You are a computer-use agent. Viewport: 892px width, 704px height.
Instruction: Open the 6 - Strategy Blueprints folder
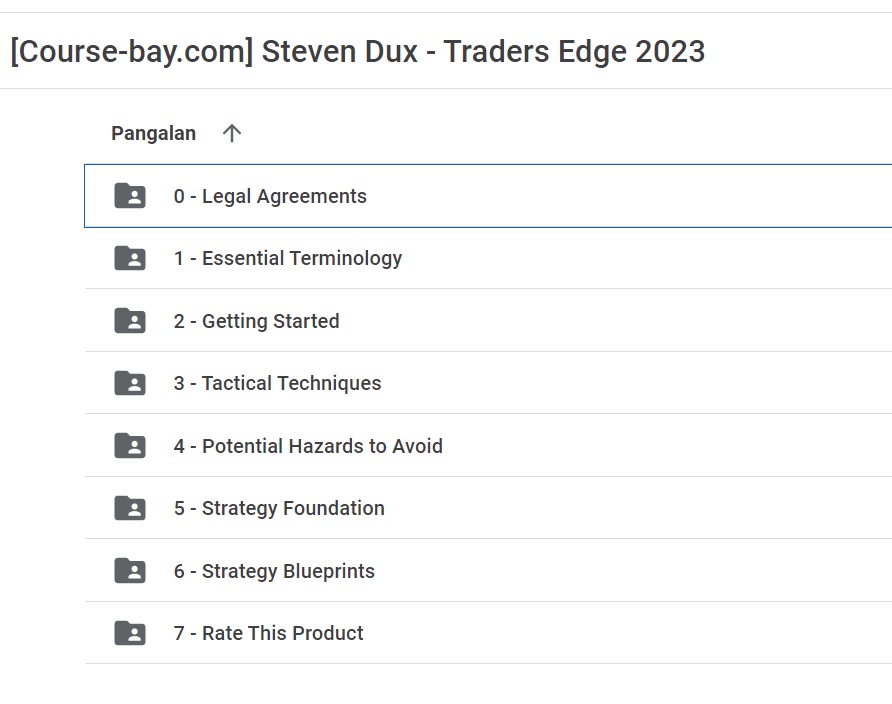click(274, 571)
